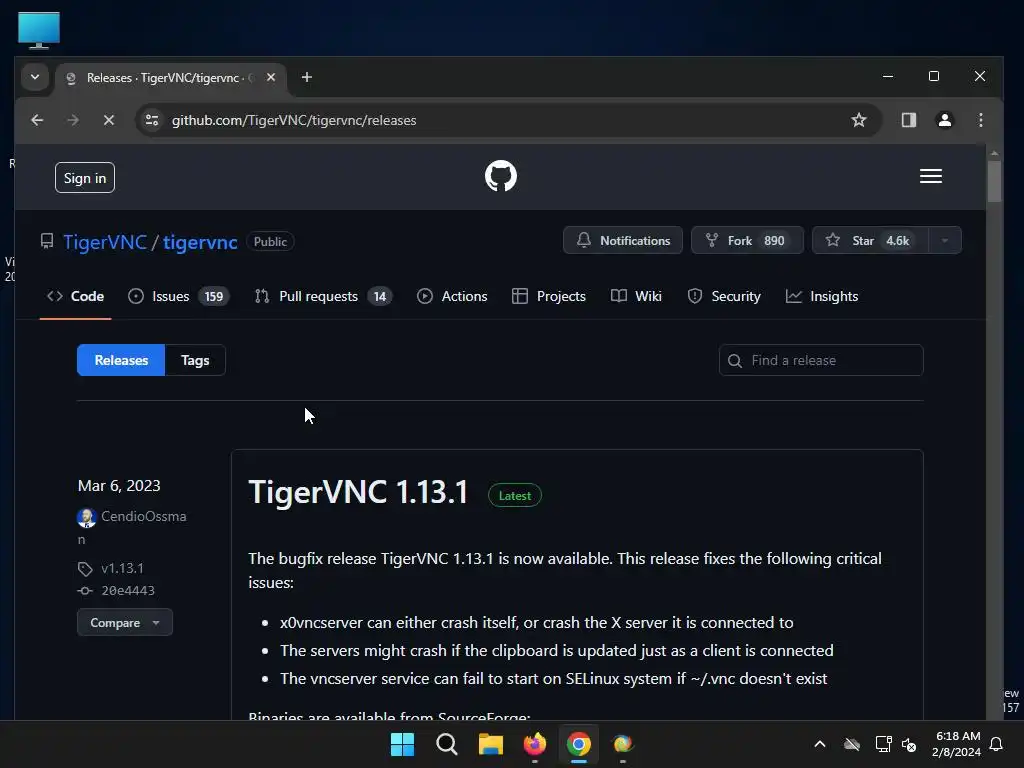Click CendioOssman's avatar image
Screen dimensions: 1024x768
(x=86, y=517)
